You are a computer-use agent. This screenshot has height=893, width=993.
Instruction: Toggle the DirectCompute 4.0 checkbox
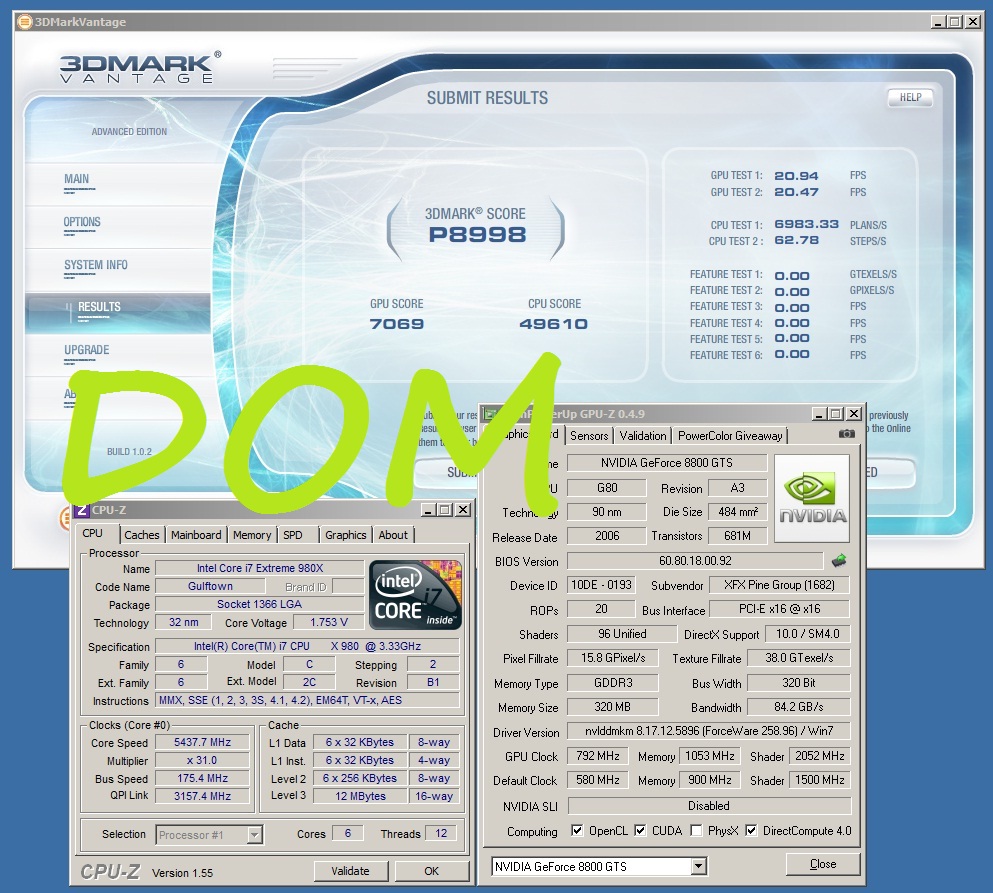point(751,831)
